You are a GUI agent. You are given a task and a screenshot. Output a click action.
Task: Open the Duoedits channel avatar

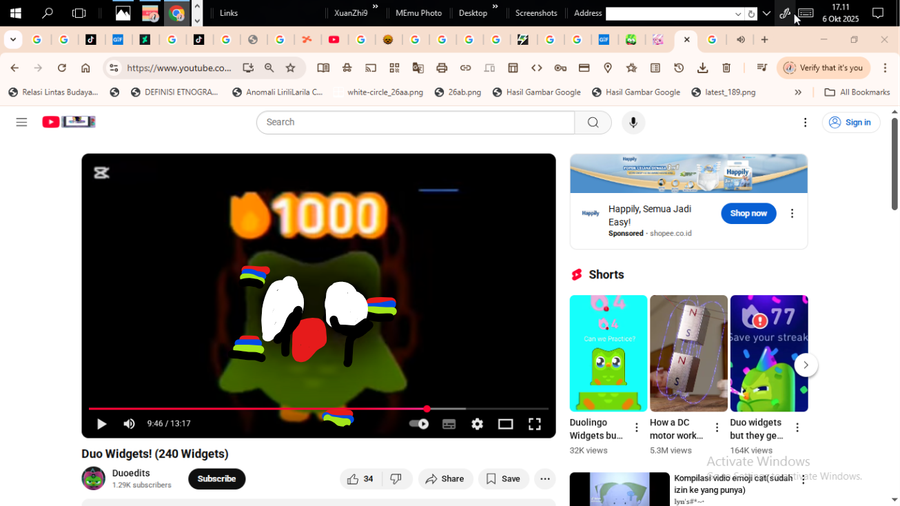tap(94, 478)
